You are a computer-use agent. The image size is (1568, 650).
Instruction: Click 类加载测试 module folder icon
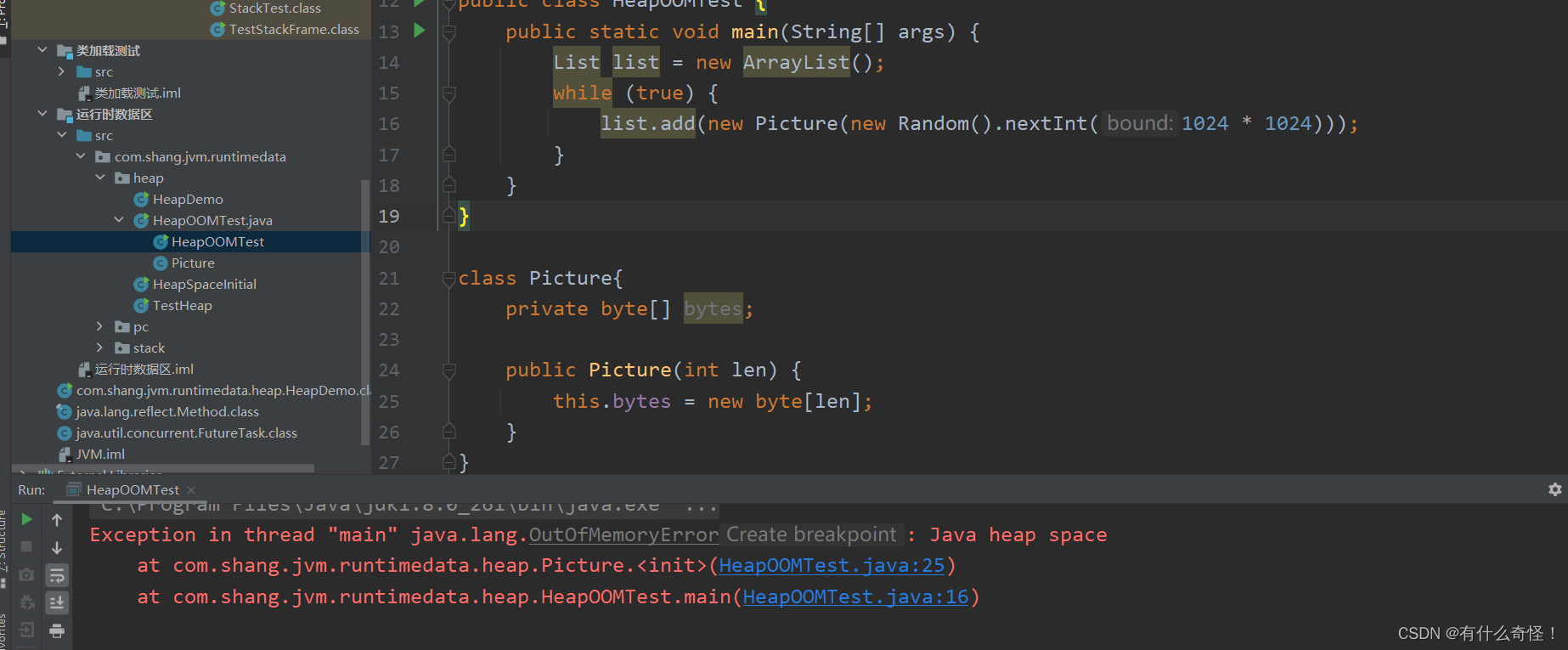click(65, 51)
